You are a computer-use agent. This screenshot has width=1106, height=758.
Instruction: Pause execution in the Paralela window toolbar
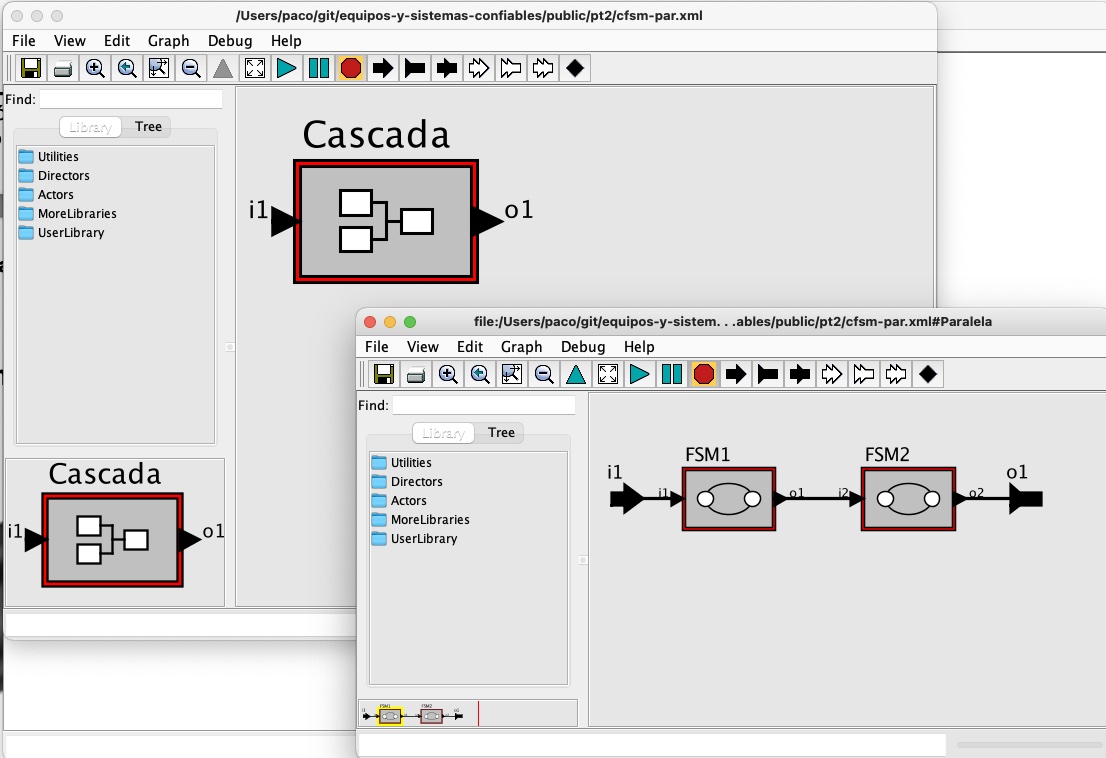[672, 374]
